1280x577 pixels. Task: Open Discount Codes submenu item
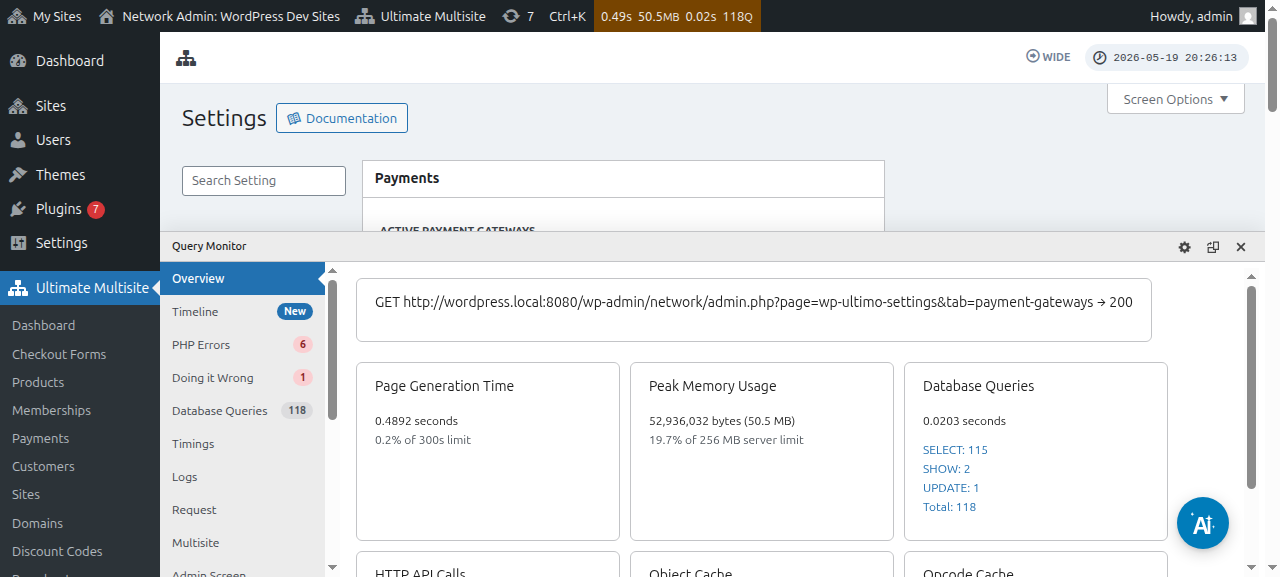coord(80,551)
